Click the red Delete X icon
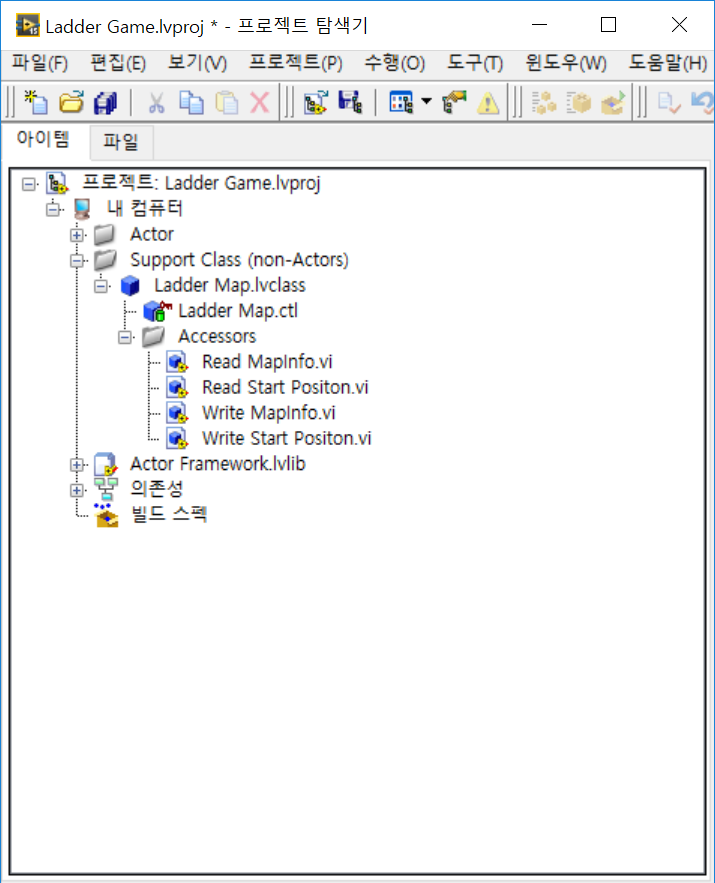The image size is (715, 883). click(x=260, y=102)
